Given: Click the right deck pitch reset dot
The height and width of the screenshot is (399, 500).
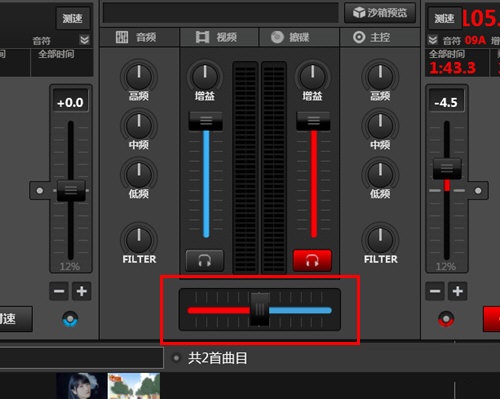Looking at the screenshot, I should [x=478, y=191].
